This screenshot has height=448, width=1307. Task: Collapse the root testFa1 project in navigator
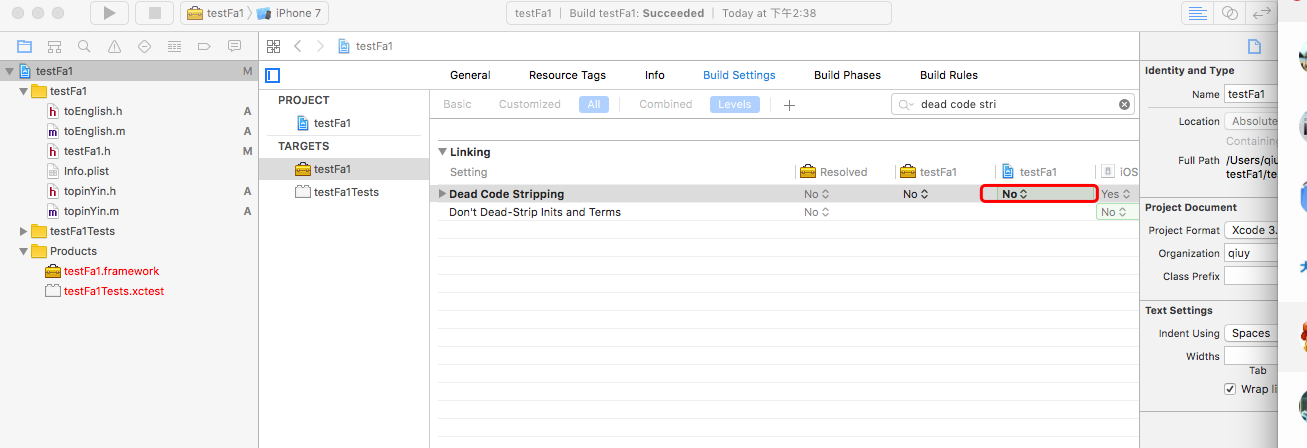[x=10, y=71]
